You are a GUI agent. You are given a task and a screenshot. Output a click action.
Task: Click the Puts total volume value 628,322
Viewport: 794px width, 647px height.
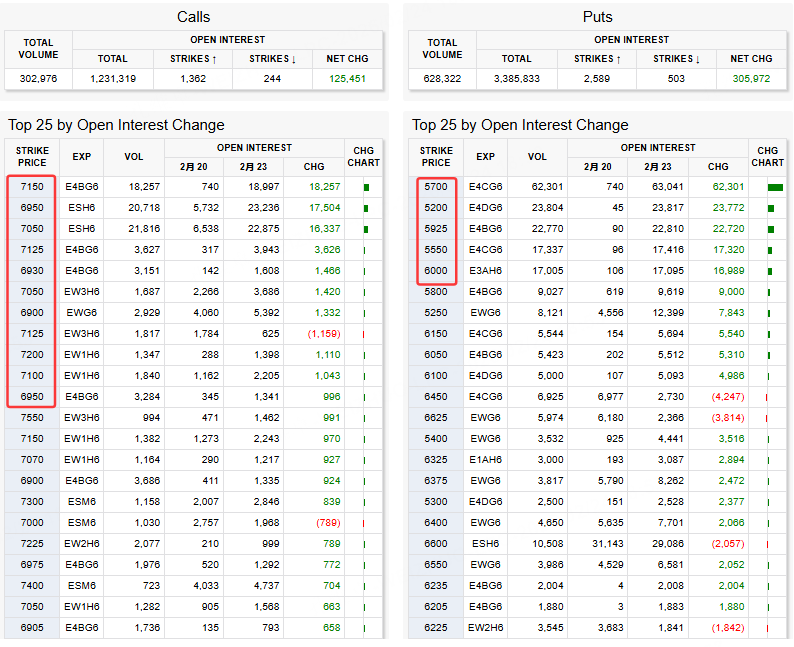442,78
